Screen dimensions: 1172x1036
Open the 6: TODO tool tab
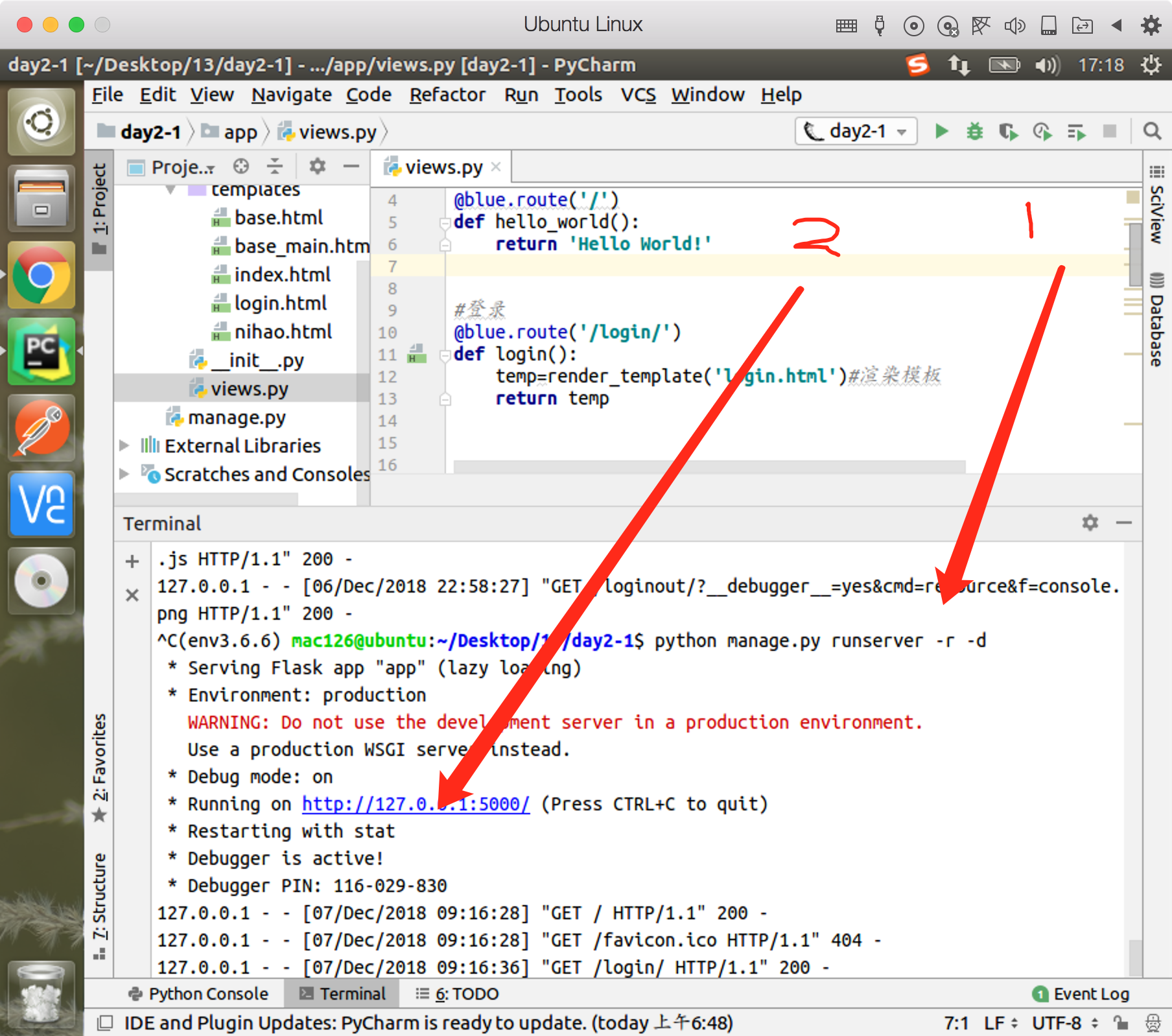[x=458, y=994]
